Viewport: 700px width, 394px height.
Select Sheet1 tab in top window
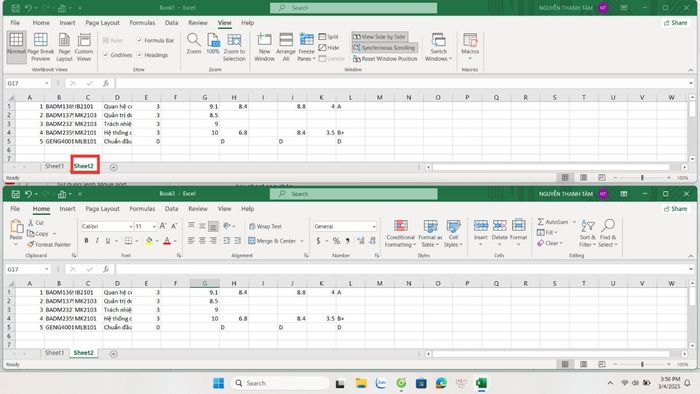[54, 166]
